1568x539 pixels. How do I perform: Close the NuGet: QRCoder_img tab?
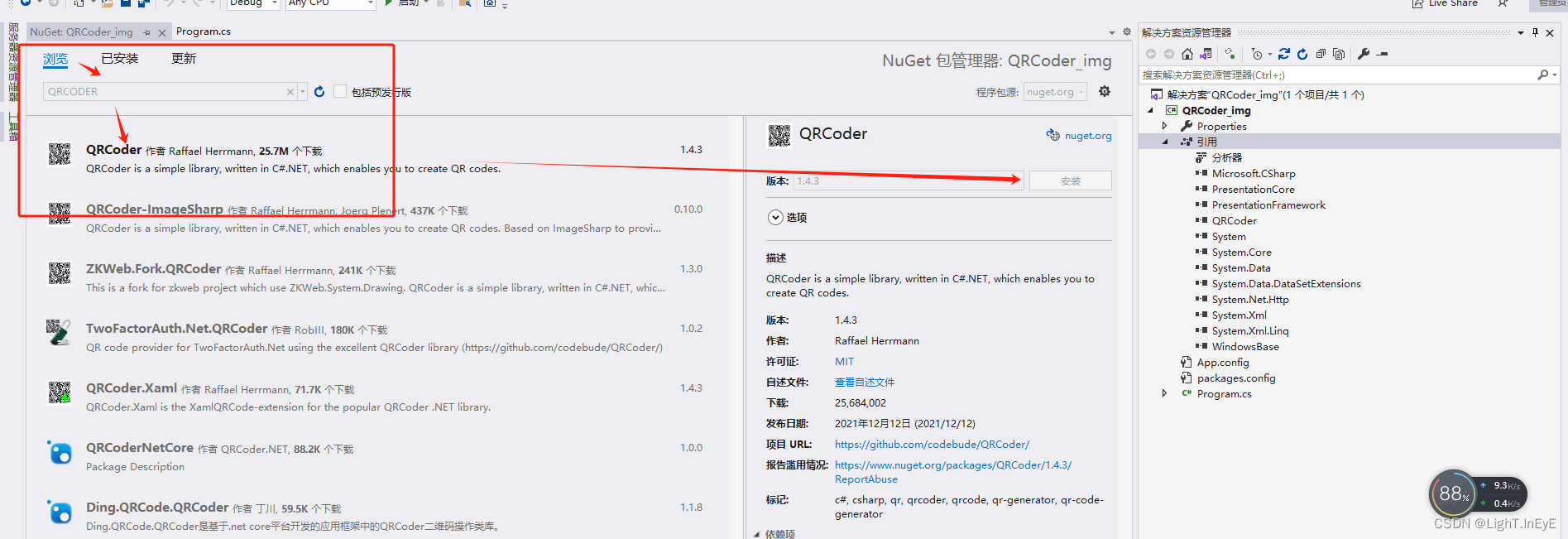point(162,32)
